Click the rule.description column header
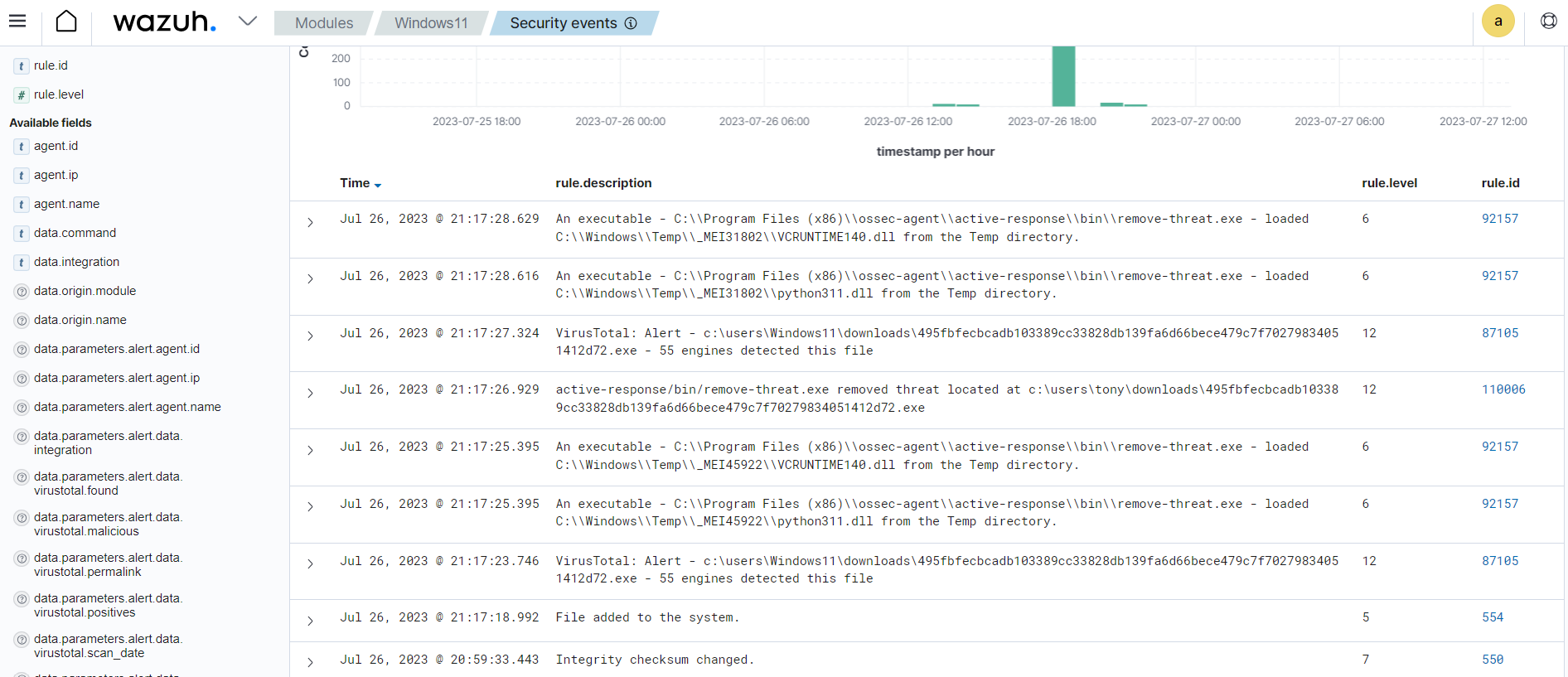This screenshot has height=677, width=1568. (603, 183)
